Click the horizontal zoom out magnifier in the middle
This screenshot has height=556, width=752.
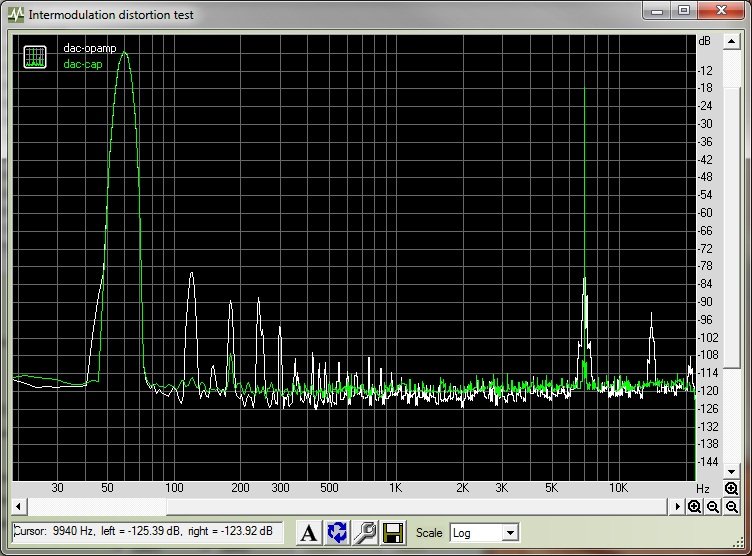(713, 507)
